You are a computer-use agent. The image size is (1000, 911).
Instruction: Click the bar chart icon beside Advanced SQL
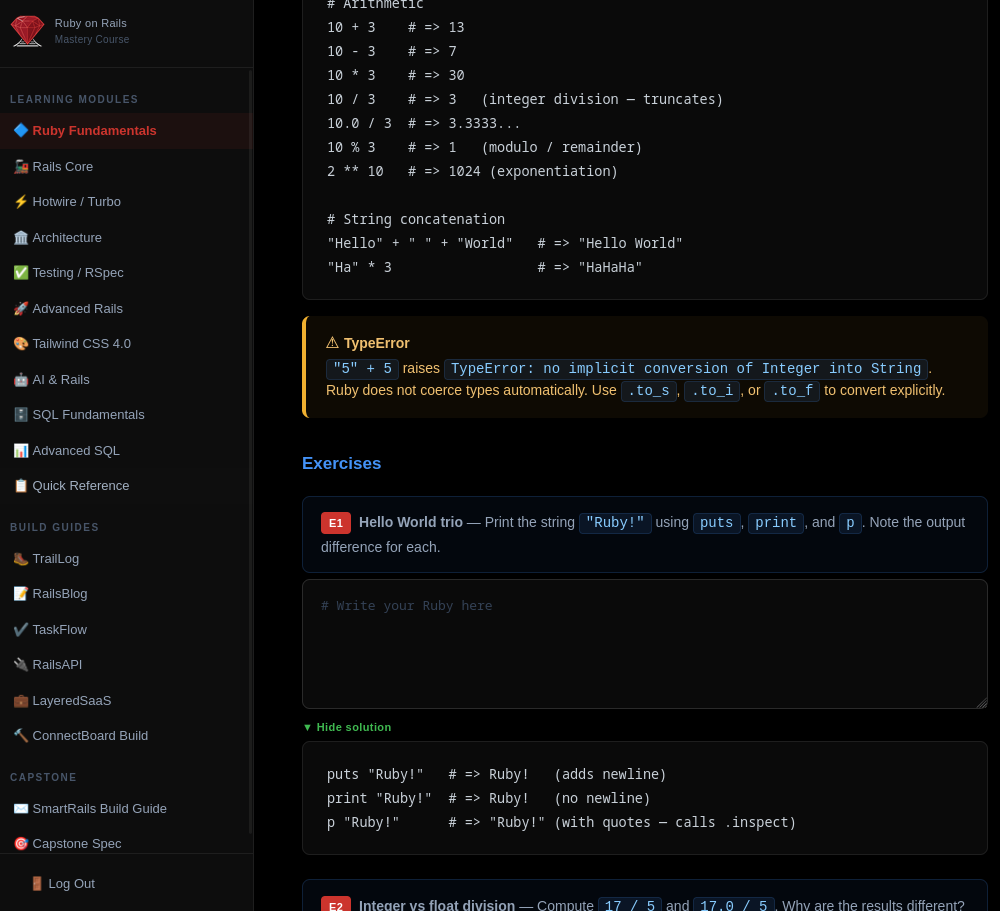(21, 450)
